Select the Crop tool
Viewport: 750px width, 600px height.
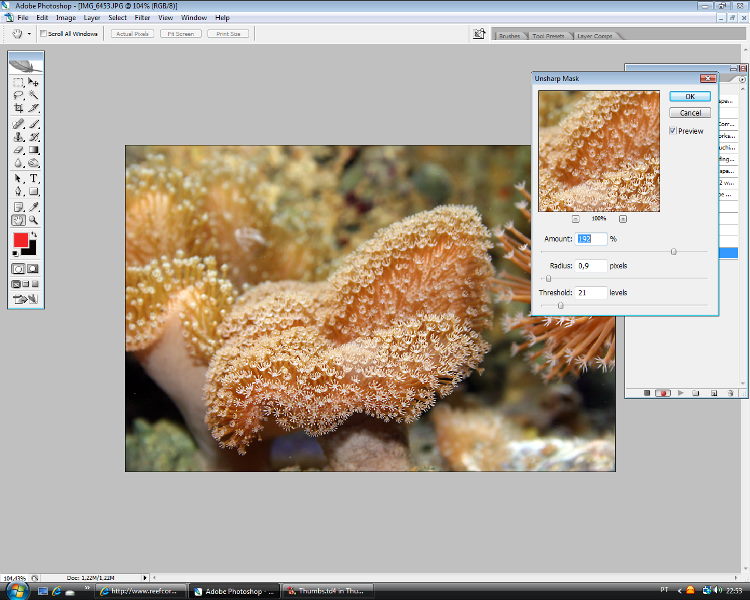18,107
